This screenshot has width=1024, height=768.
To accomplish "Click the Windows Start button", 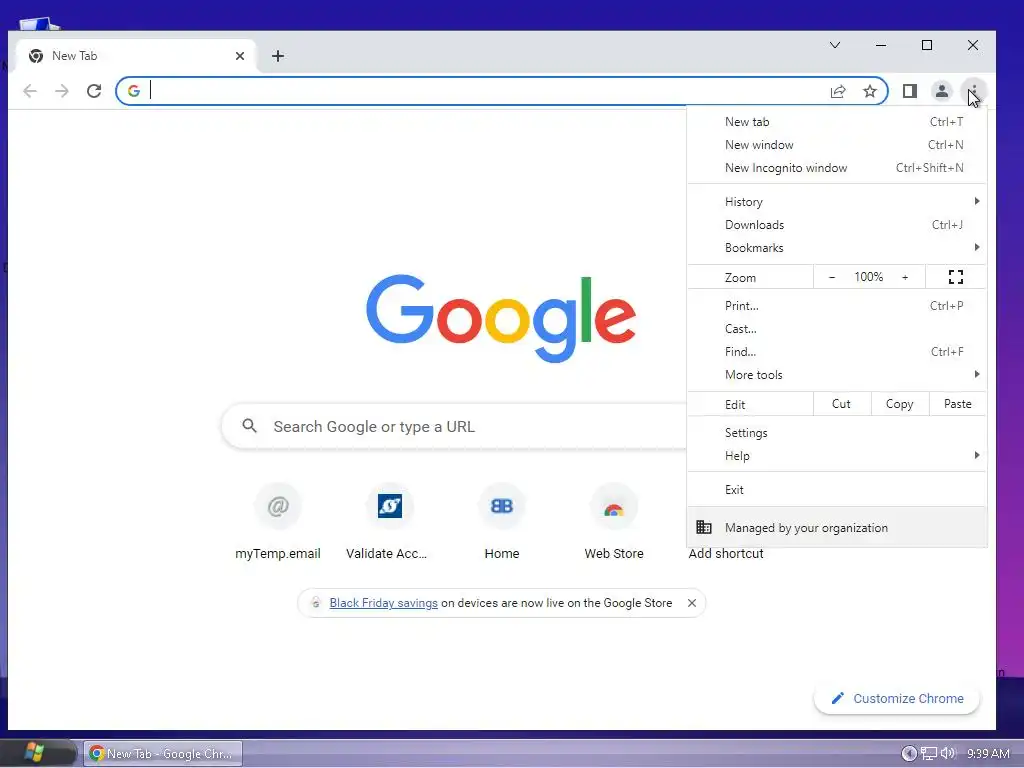I will point(34,753).
